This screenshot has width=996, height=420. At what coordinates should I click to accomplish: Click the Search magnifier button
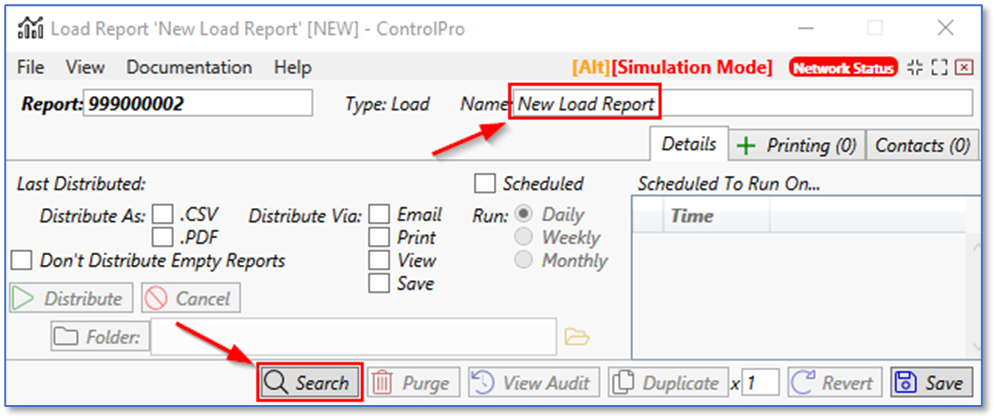(x=308, y=383)
